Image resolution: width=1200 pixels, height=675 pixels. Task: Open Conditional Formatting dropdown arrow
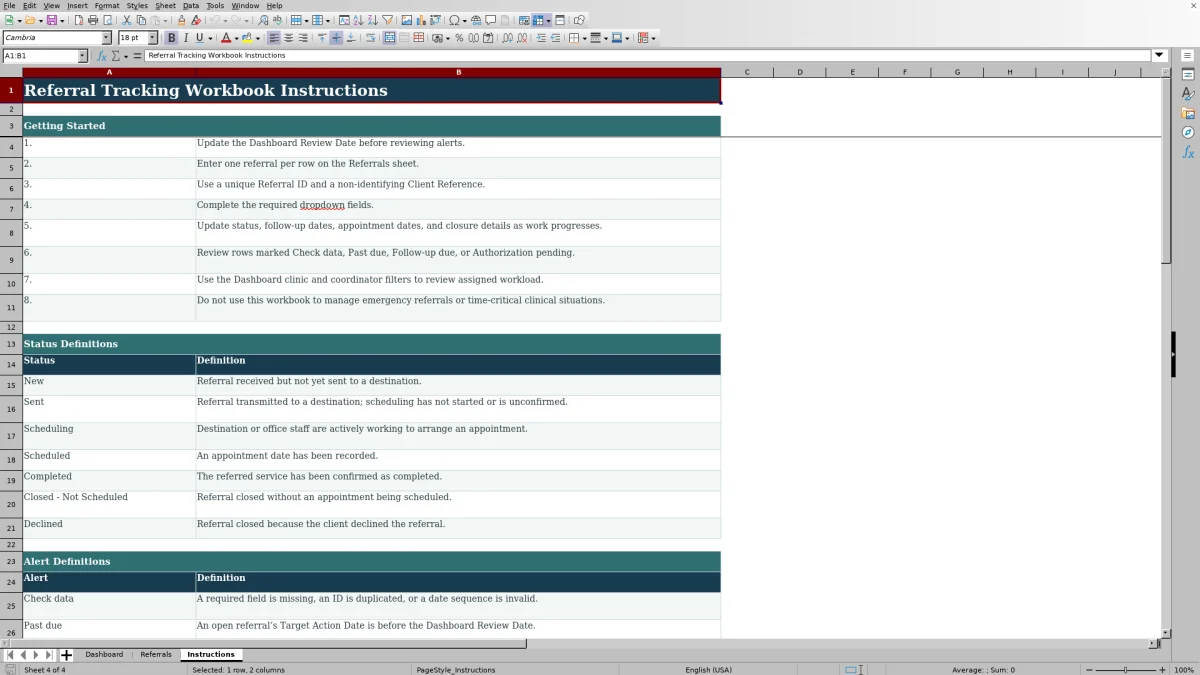click(x=653, y=39)
